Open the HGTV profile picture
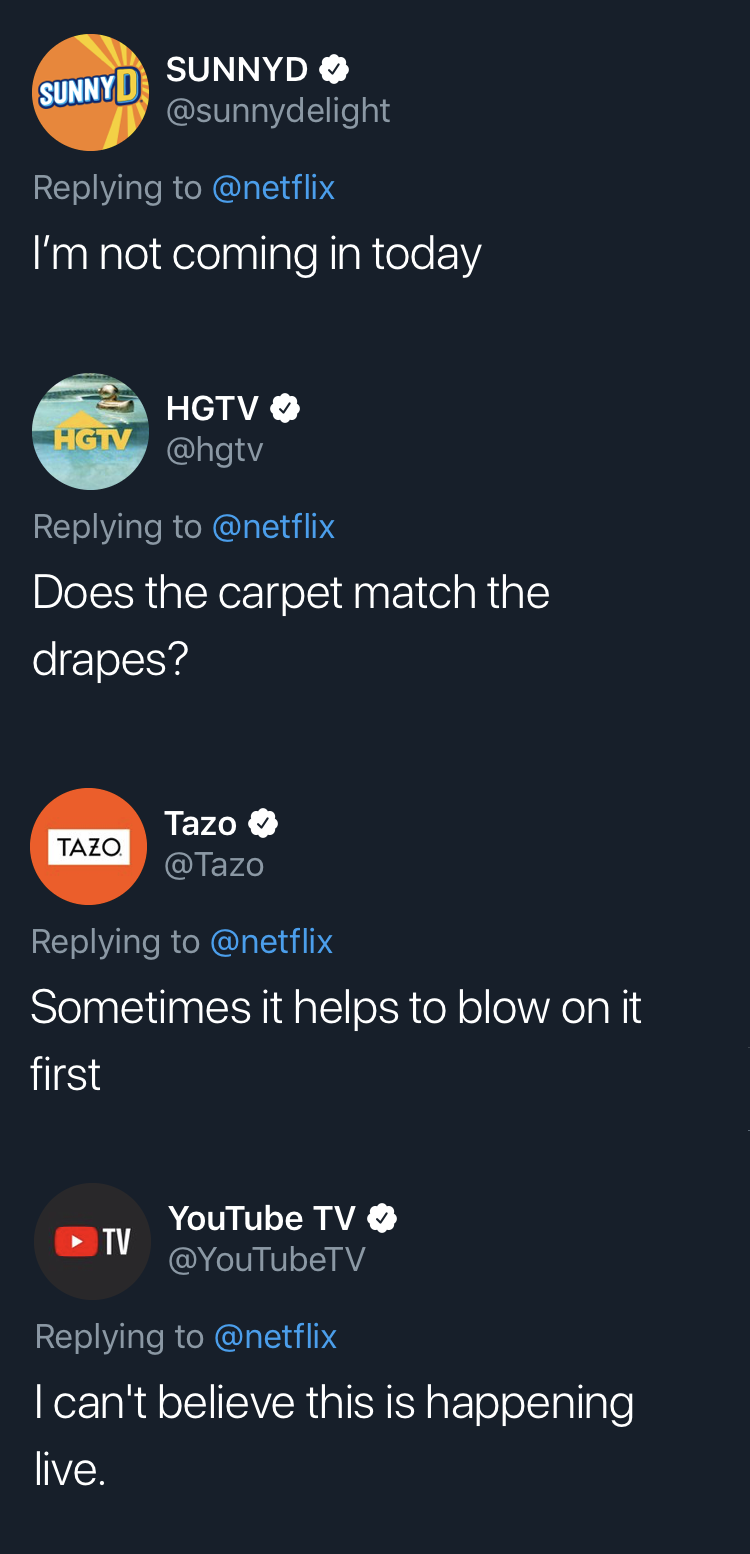This screenshot has height=1554, width=750. [91, 432]
